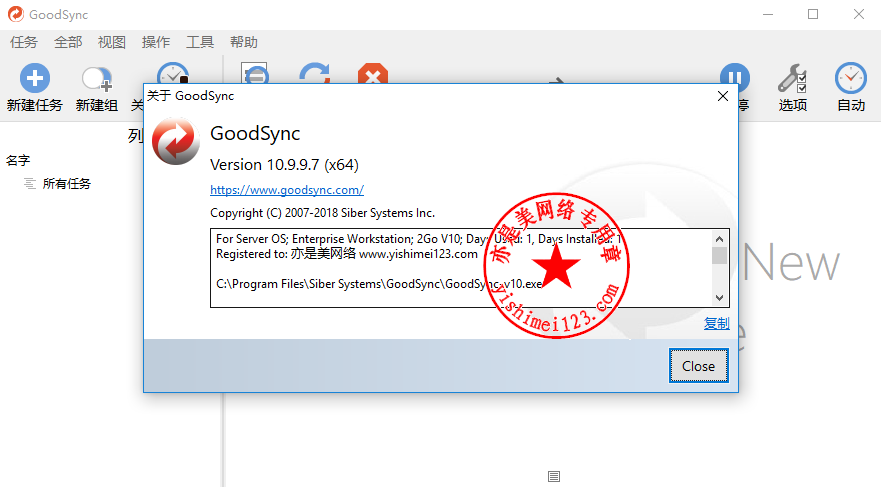Click the 'Registered to' line in info box
This screenshot has width=881, height=487.
point(347,254)
